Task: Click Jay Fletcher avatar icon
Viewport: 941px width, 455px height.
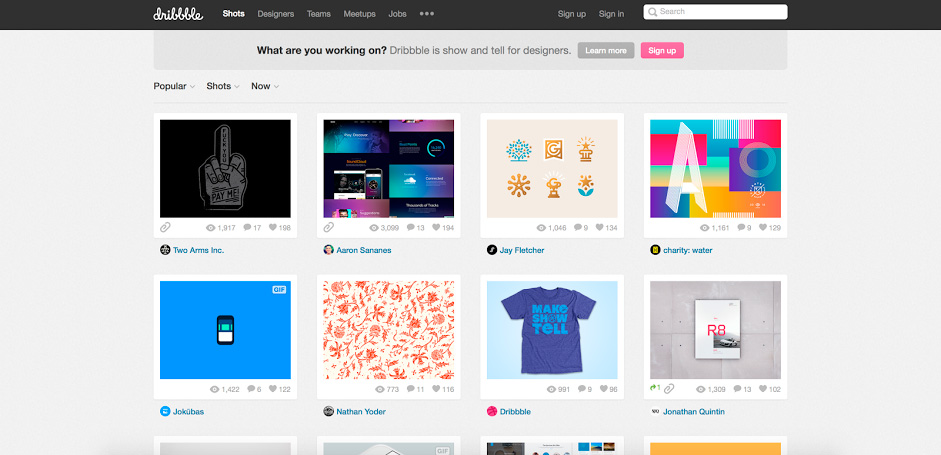Action: pyautogui.click(x=492, y=250)
